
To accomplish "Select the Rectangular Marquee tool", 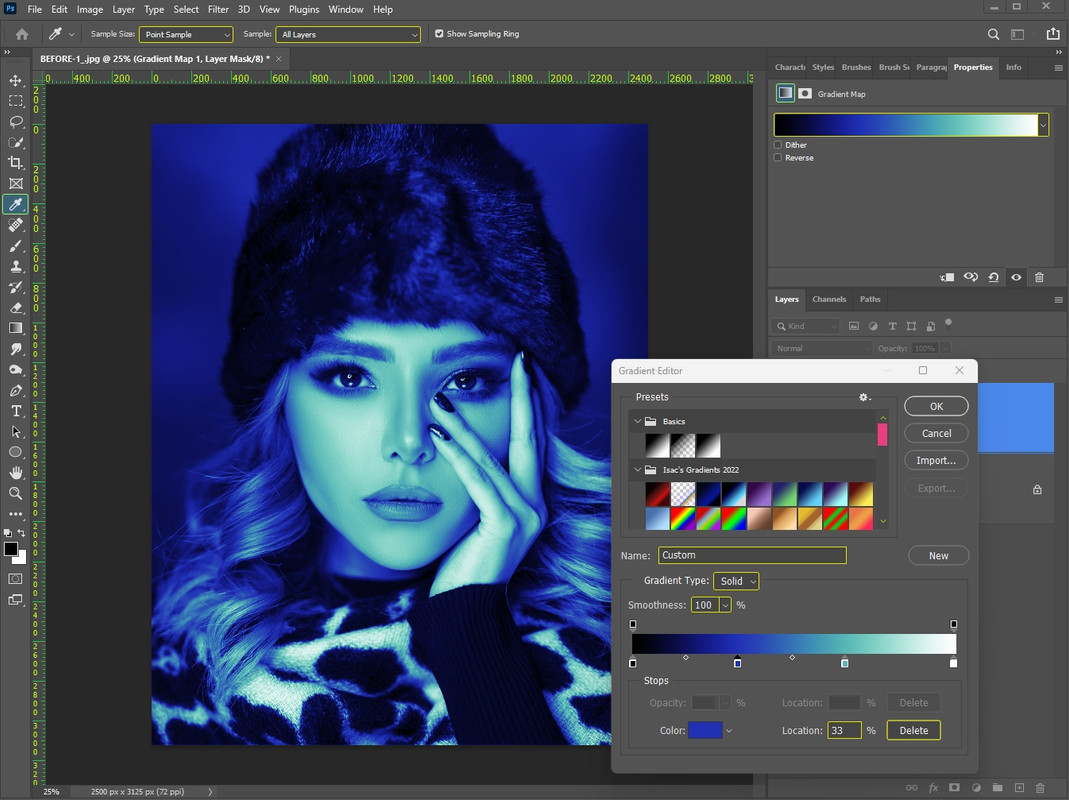I will pyautogui.click(x=15, y=101).
